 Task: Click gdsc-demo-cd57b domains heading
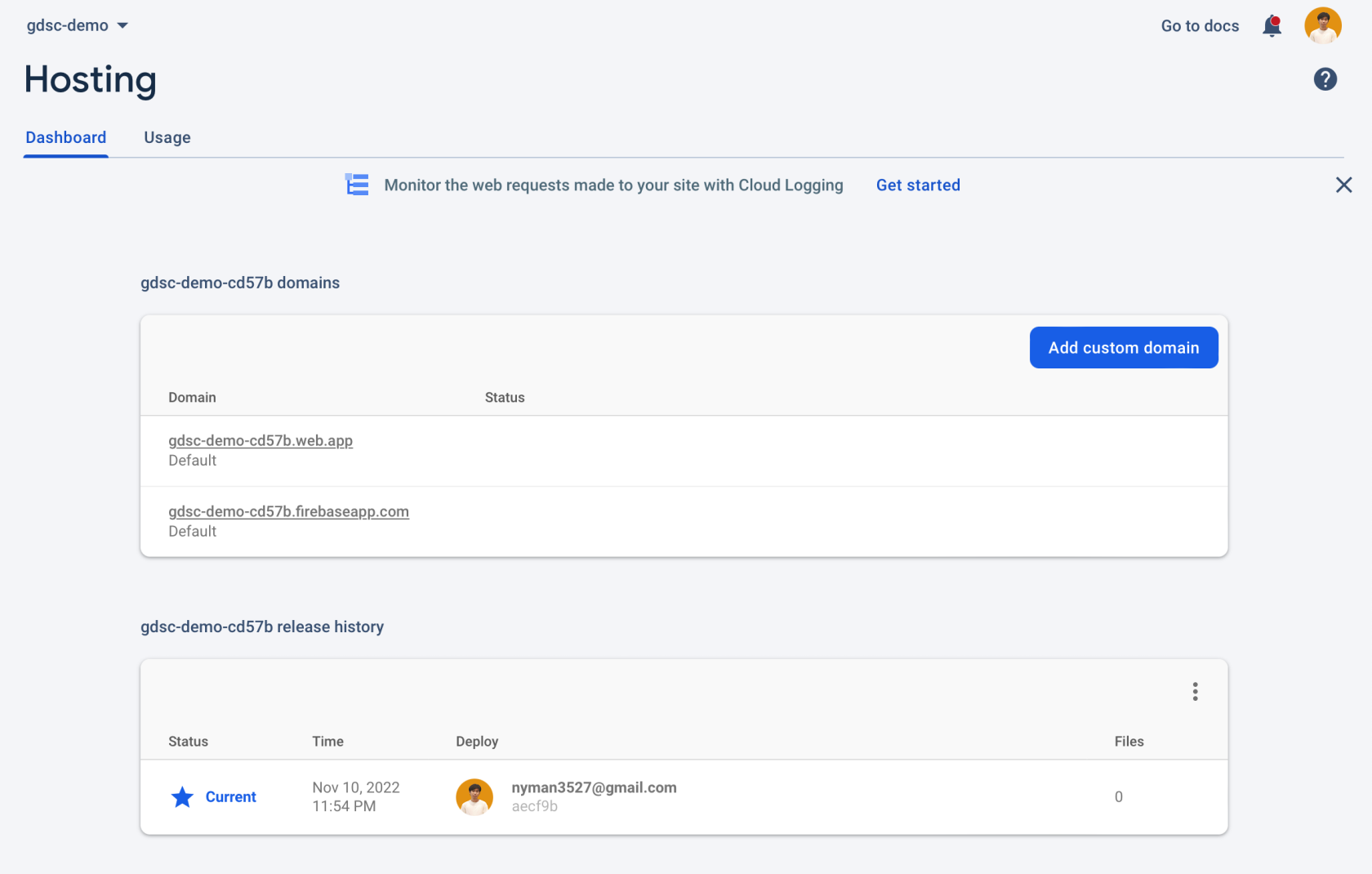click(240, 283)
